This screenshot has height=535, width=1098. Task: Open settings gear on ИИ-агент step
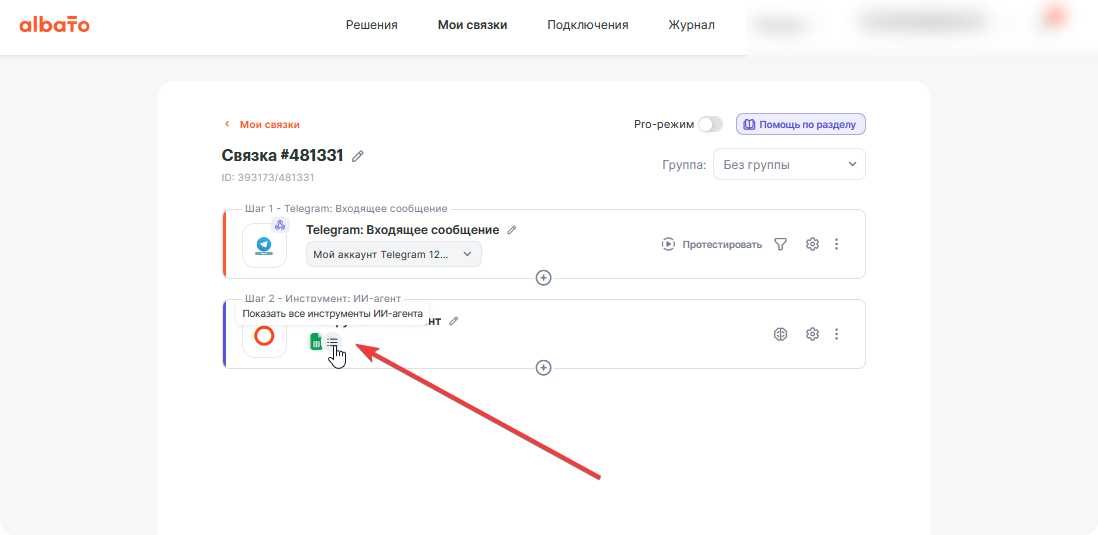coord(812,334)
